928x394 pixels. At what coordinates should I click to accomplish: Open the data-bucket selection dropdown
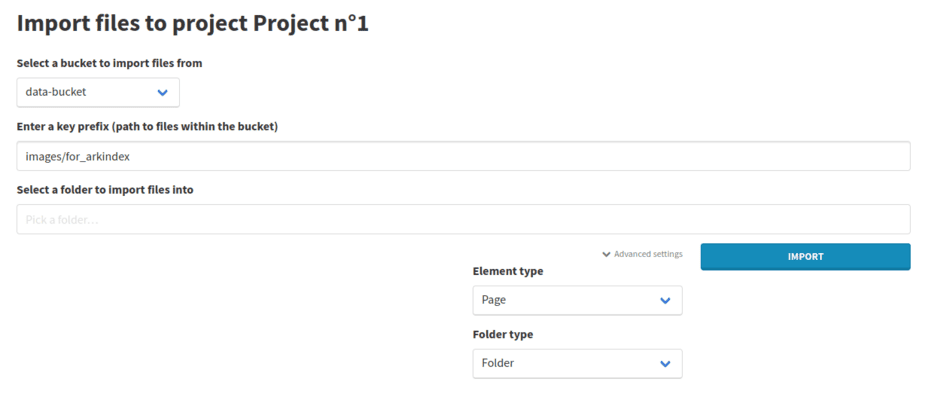(x=98, y=92)
